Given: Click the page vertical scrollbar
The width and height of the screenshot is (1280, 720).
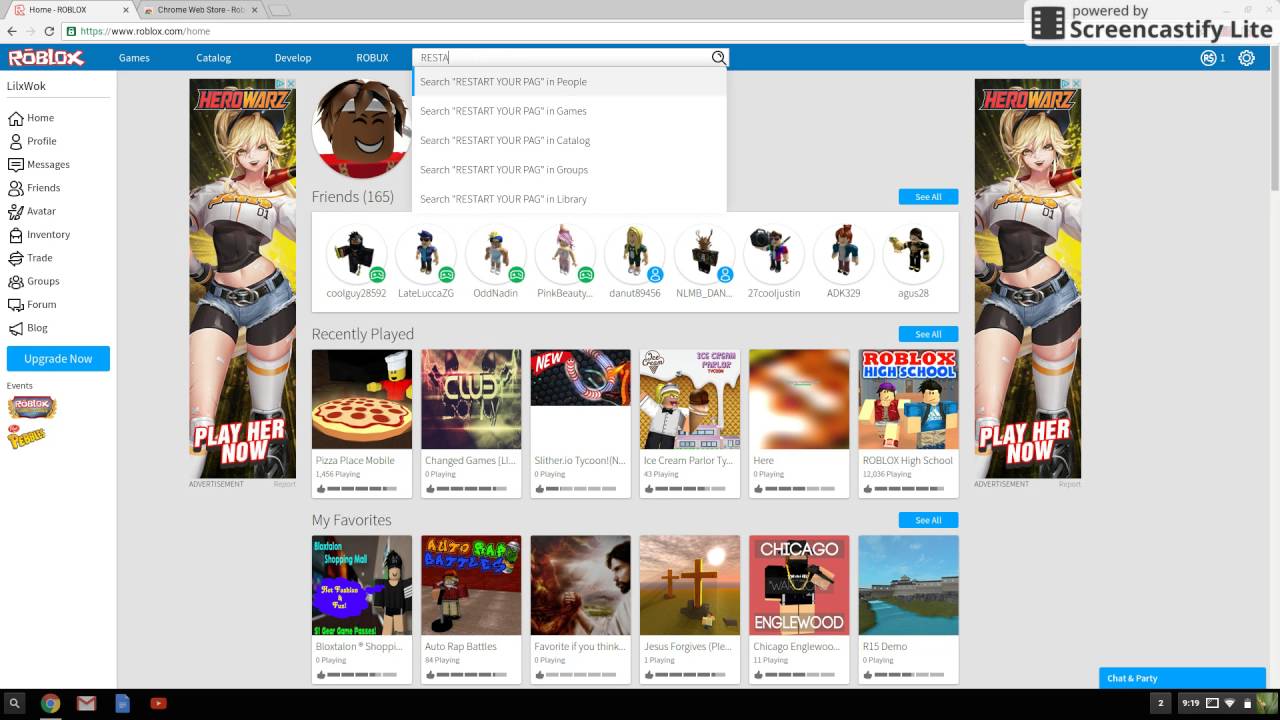Looking at the screenshot, I should tap(1274, 130).
